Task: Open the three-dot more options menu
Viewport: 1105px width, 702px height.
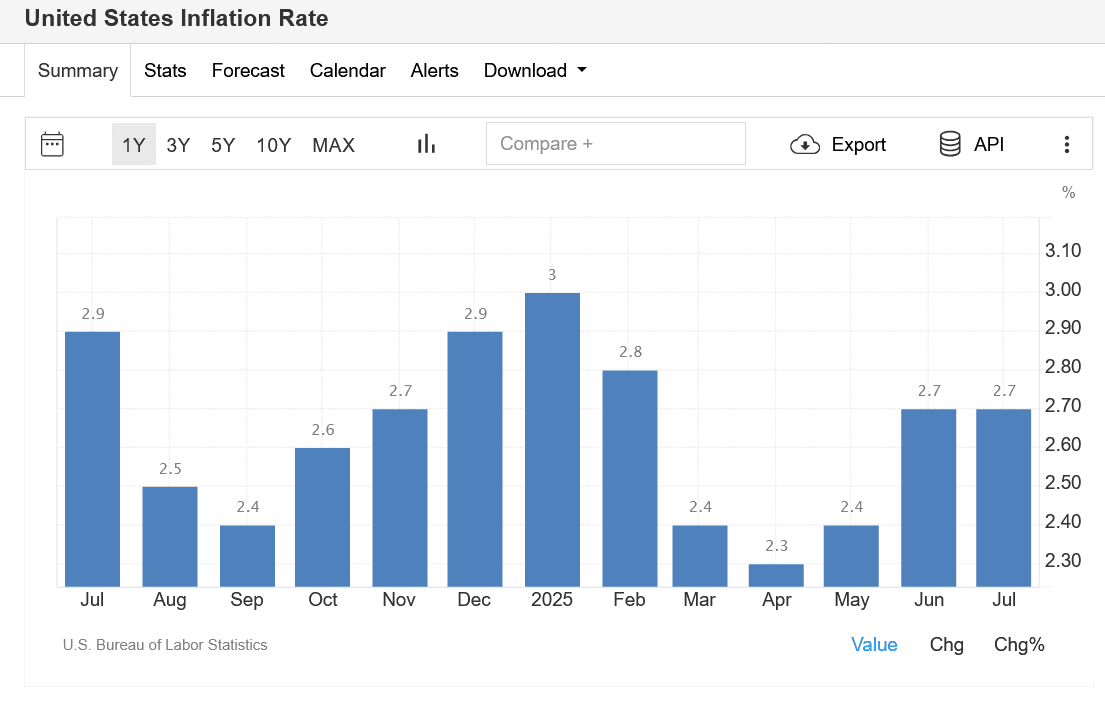Action: [x=1067, y=144]
